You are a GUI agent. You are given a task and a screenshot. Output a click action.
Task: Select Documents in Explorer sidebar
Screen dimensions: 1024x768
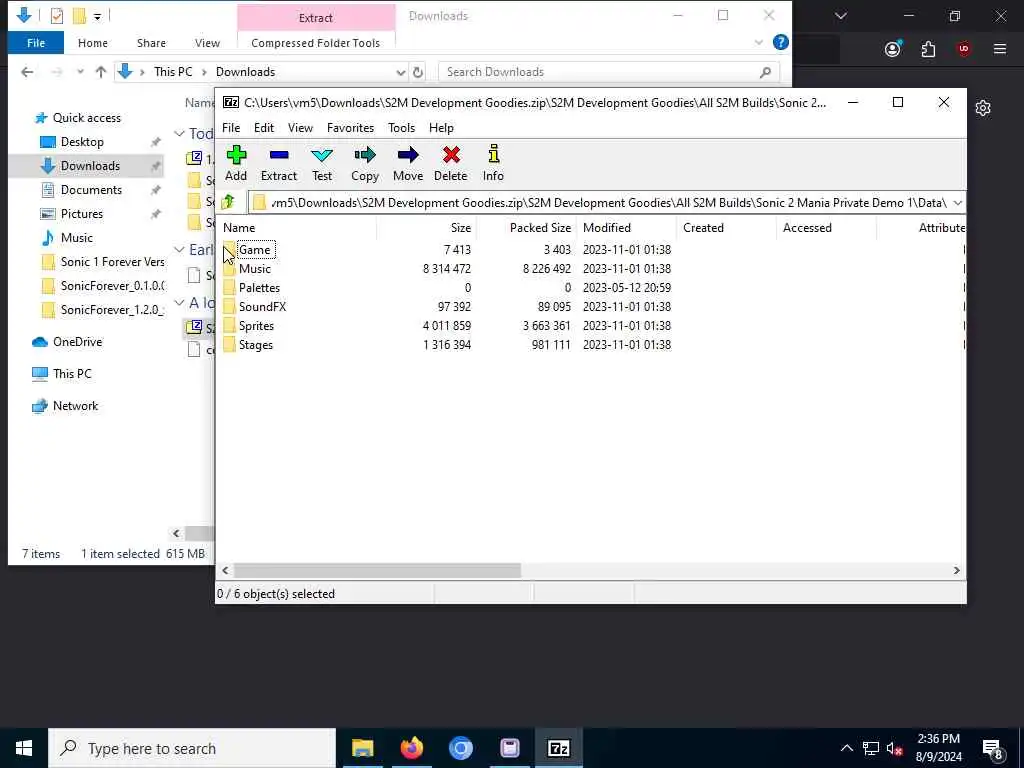91,190
